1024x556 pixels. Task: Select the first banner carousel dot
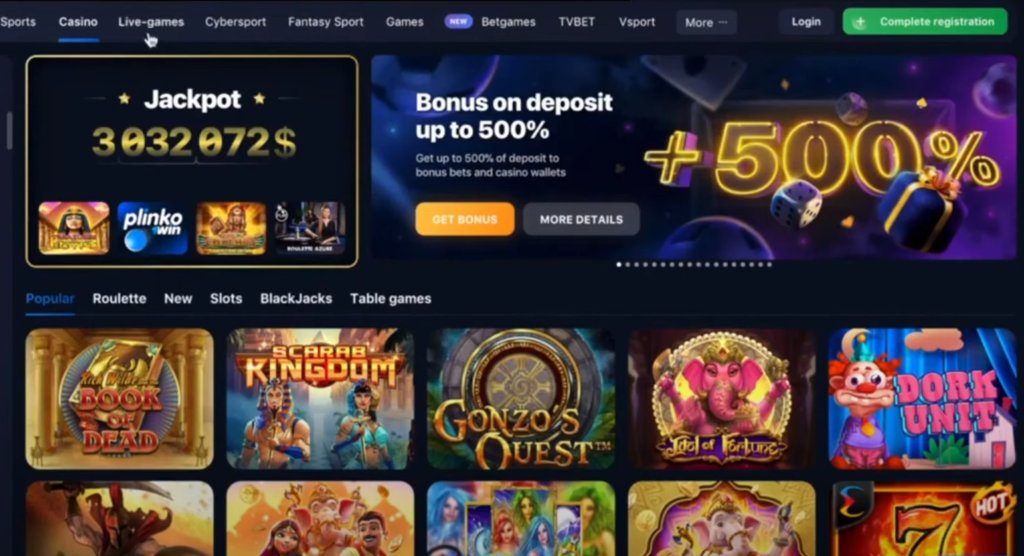[619, 265]
